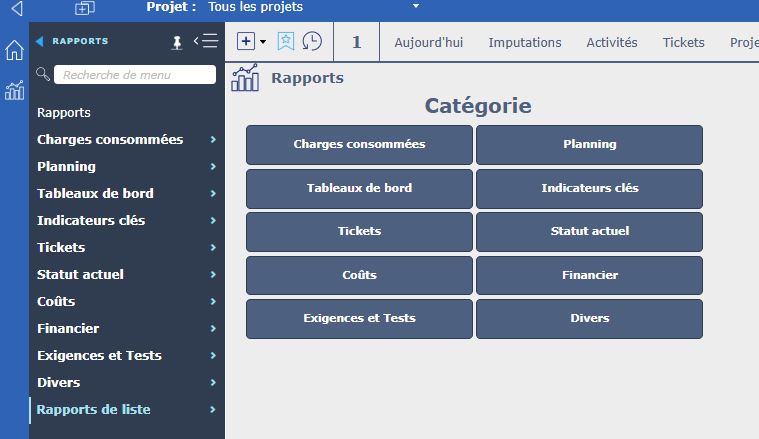
Task: Switch to the Imputations tab
Action: coord(524,42)
